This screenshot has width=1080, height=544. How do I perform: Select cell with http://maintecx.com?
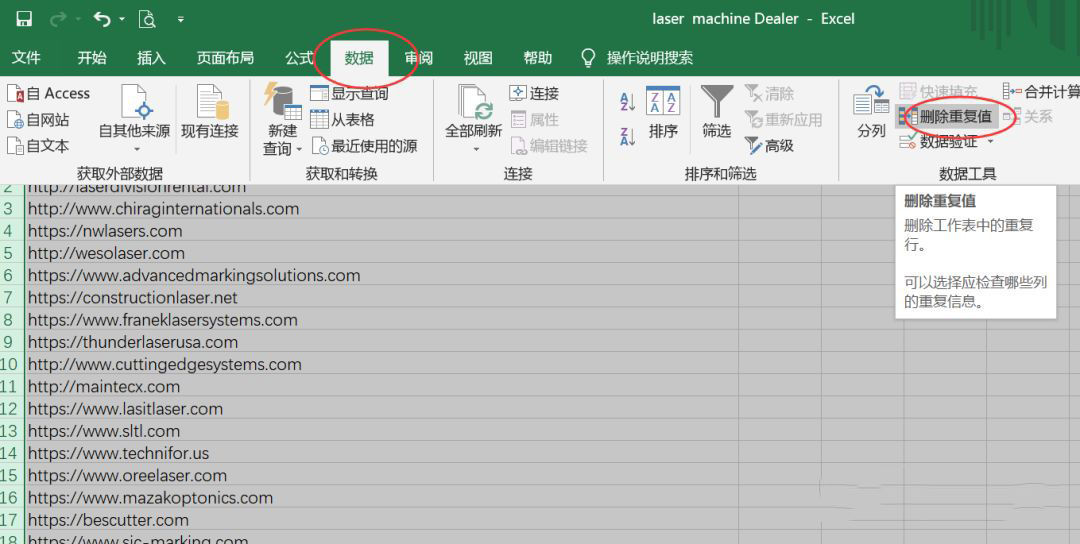pos(382,386)
